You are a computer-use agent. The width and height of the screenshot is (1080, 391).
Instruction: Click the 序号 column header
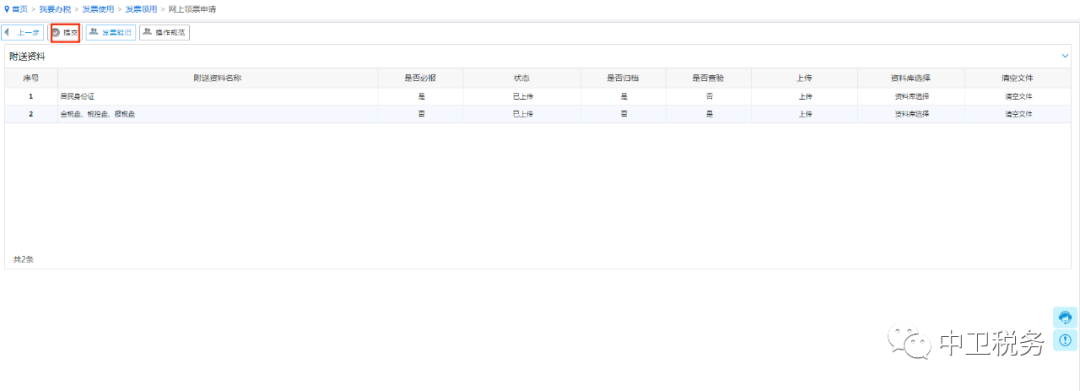tap(31, 78)
